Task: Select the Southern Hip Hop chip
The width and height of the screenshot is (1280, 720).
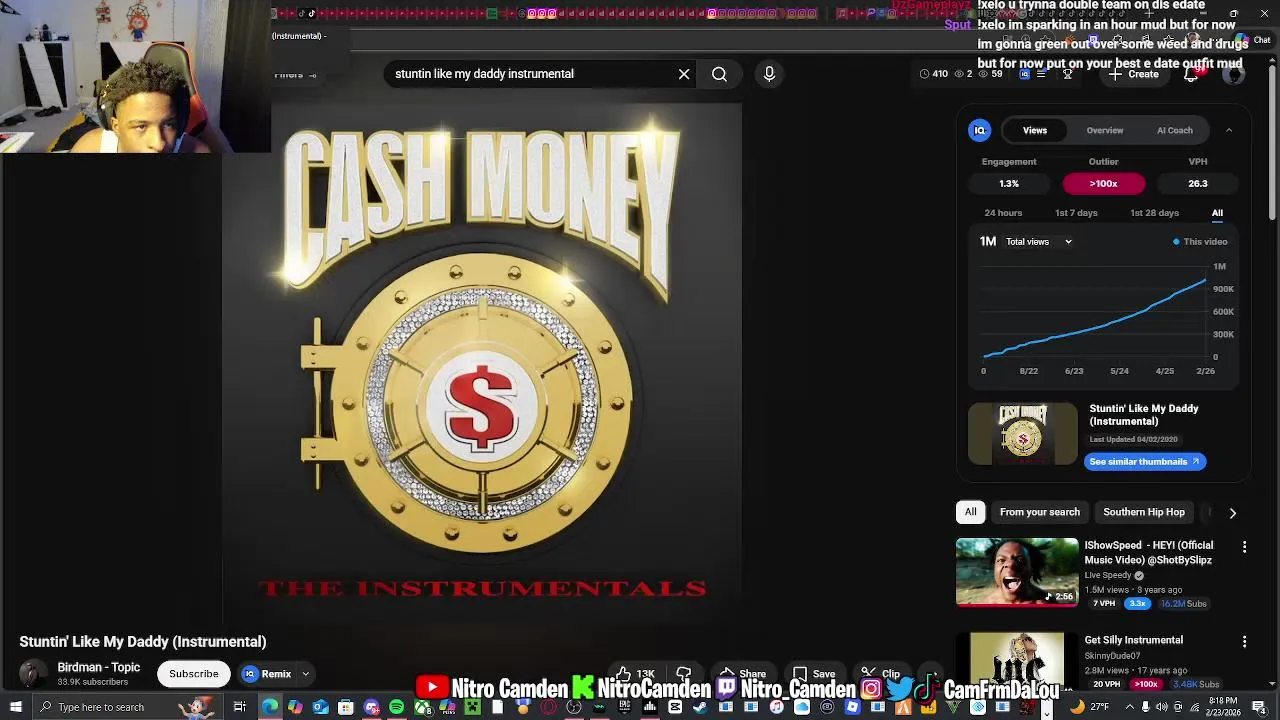Action: [x=1144, y=512]
